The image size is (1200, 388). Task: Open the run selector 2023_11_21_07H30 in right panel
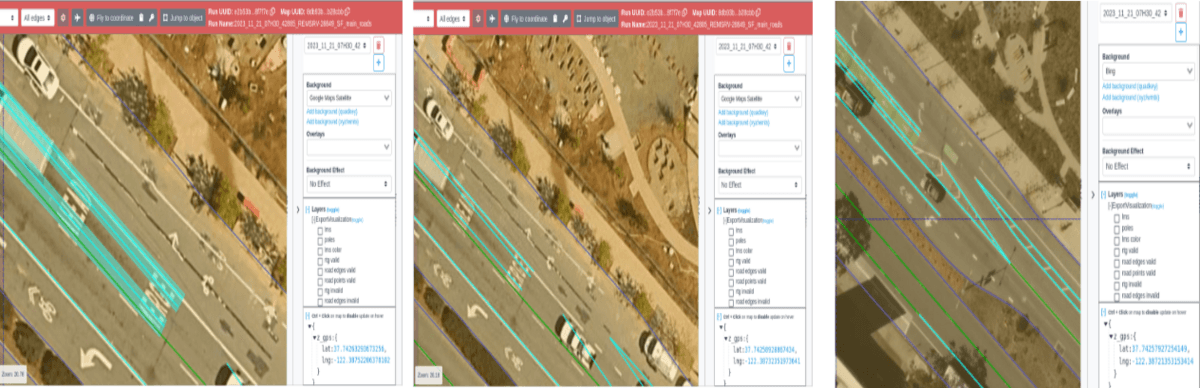pyautogui.click(x=1137, y=14)
